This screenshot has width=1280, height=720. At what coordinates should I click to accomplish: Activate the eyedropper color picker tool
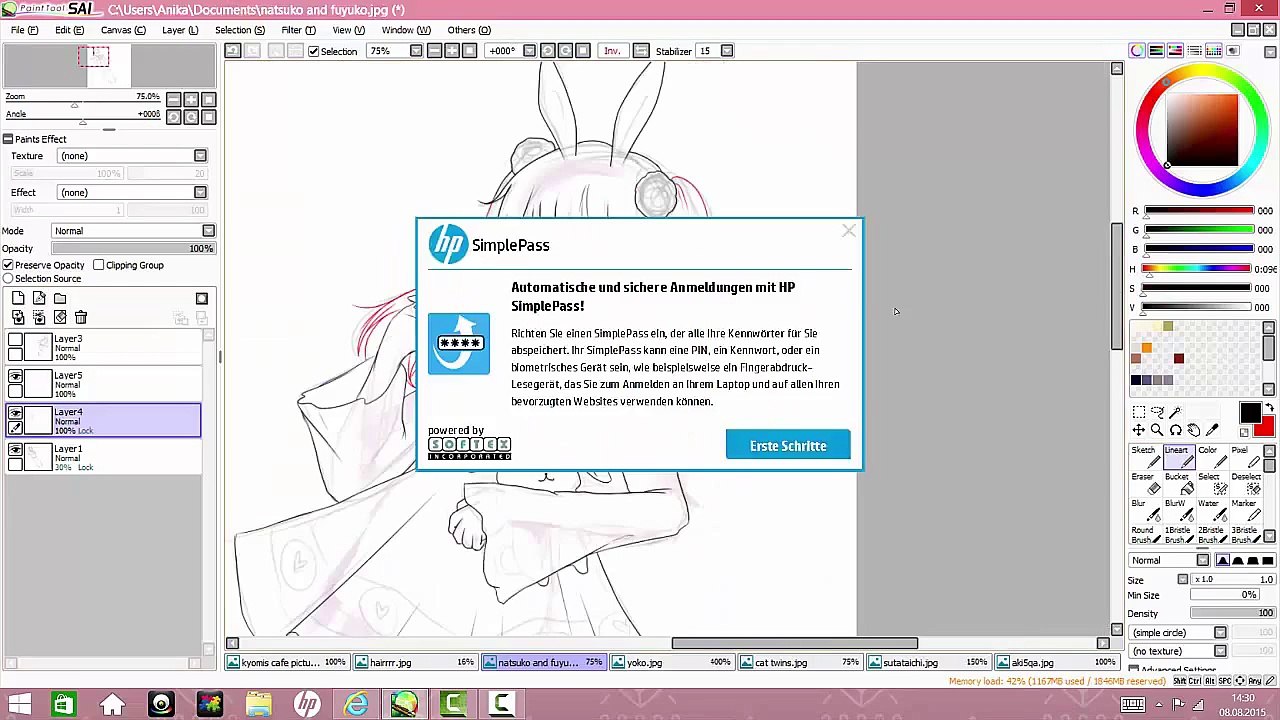coord(1213,430)
